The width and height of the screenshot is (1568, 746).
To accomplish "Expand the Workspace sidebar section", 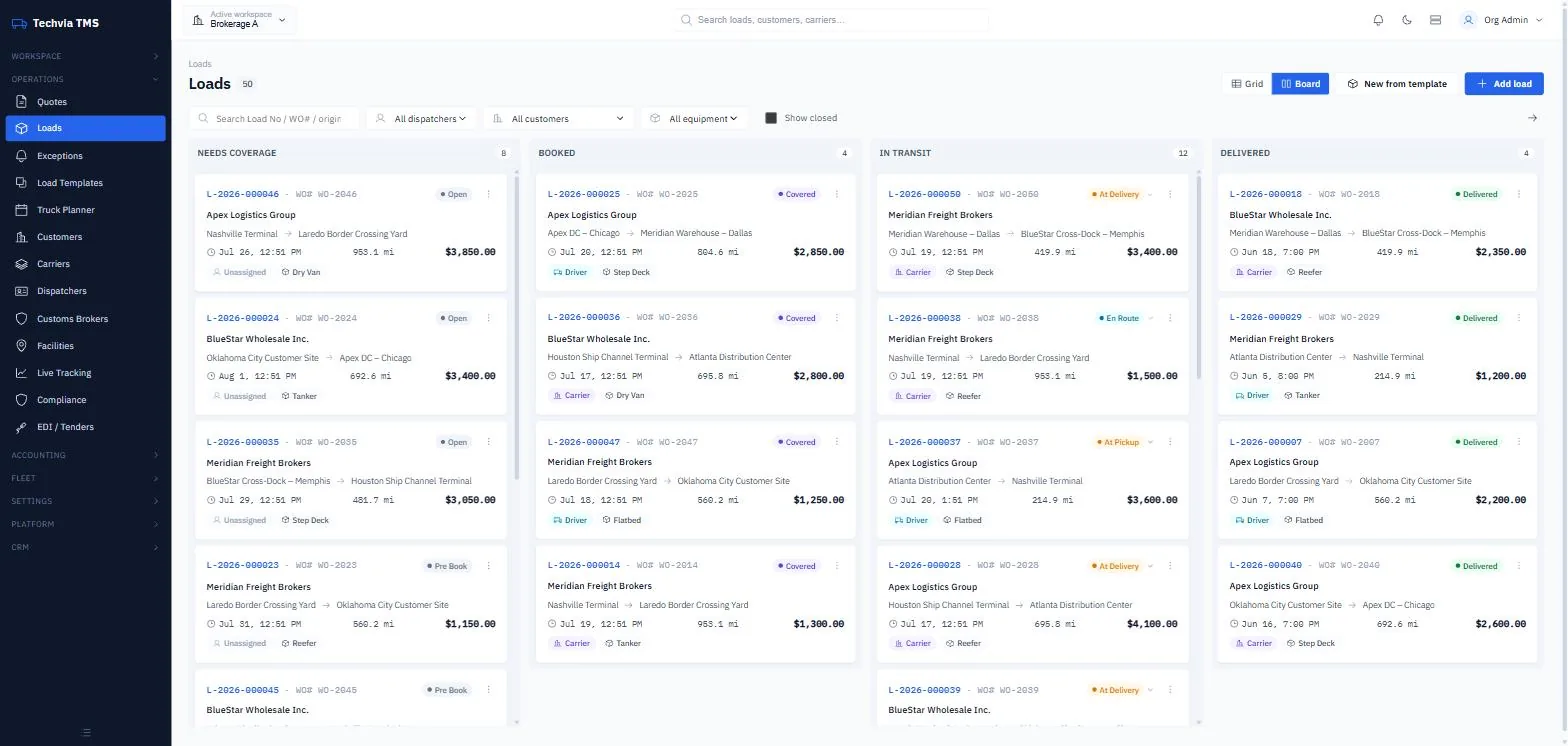I will [x=85, y=56].
